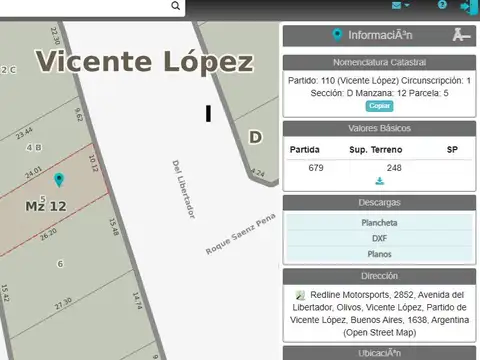
Task: Click the Dirección header
Action: (x=379, y=276)
